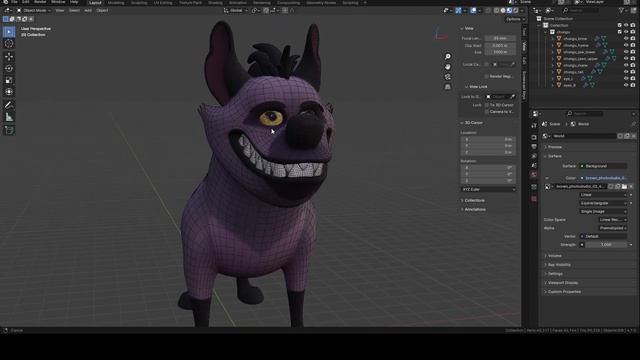Viewport: 640px width, 360px height.
Task: Open the Color Space dropdown
Action: (x=613, y=220)
